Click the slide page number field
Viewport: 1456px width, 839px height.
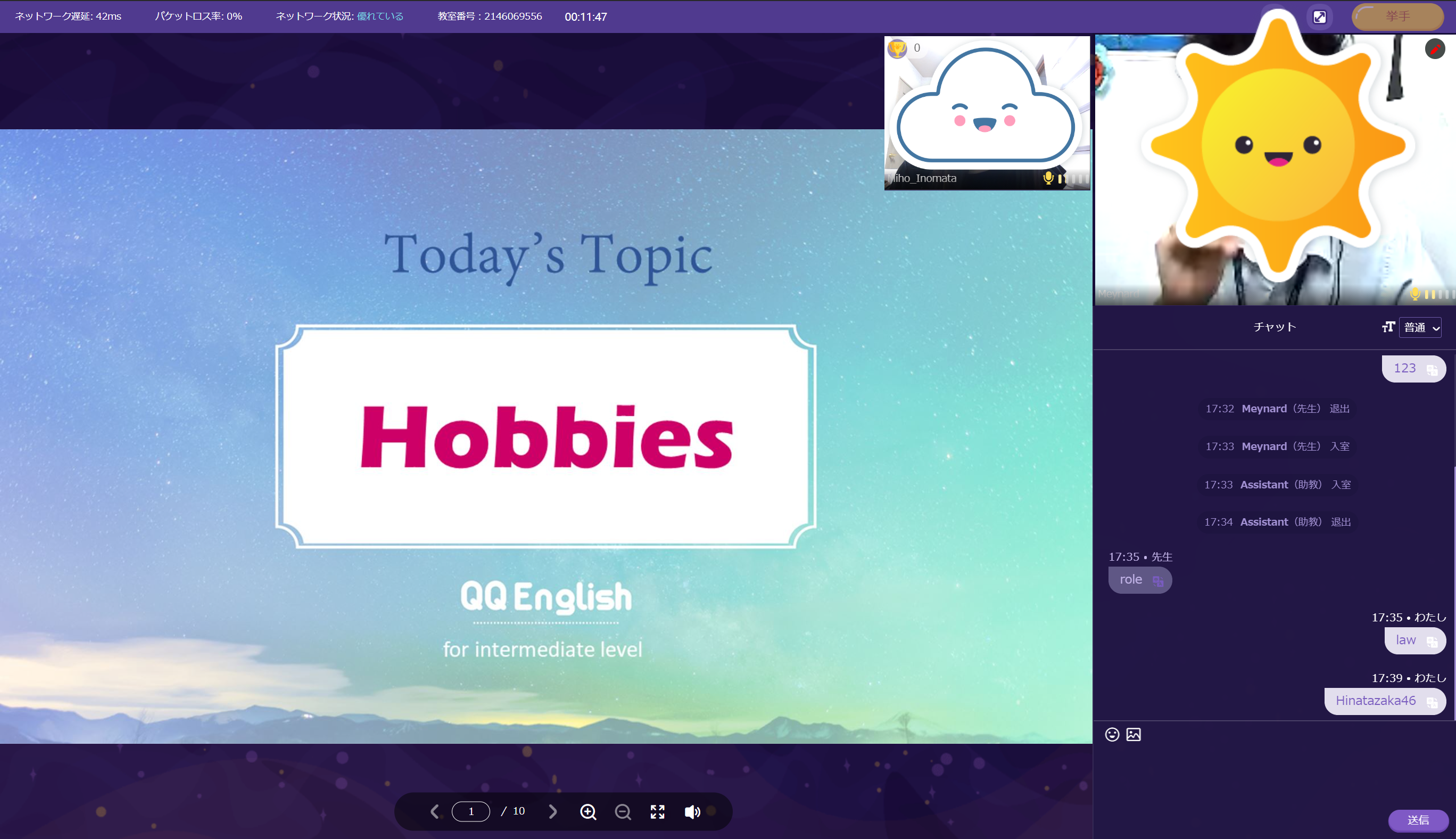[x=471, y=811]
